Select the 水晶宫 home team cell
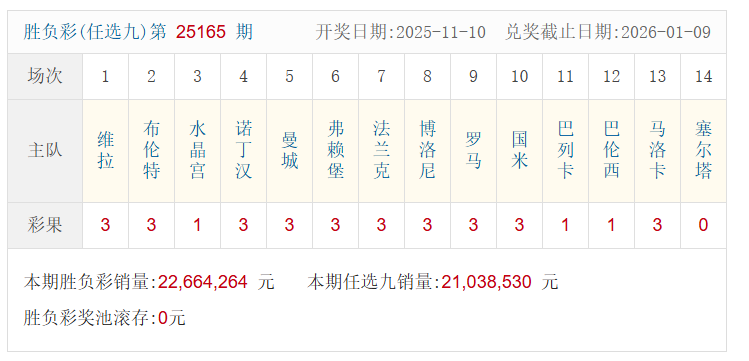 click(x=197, y=150)
